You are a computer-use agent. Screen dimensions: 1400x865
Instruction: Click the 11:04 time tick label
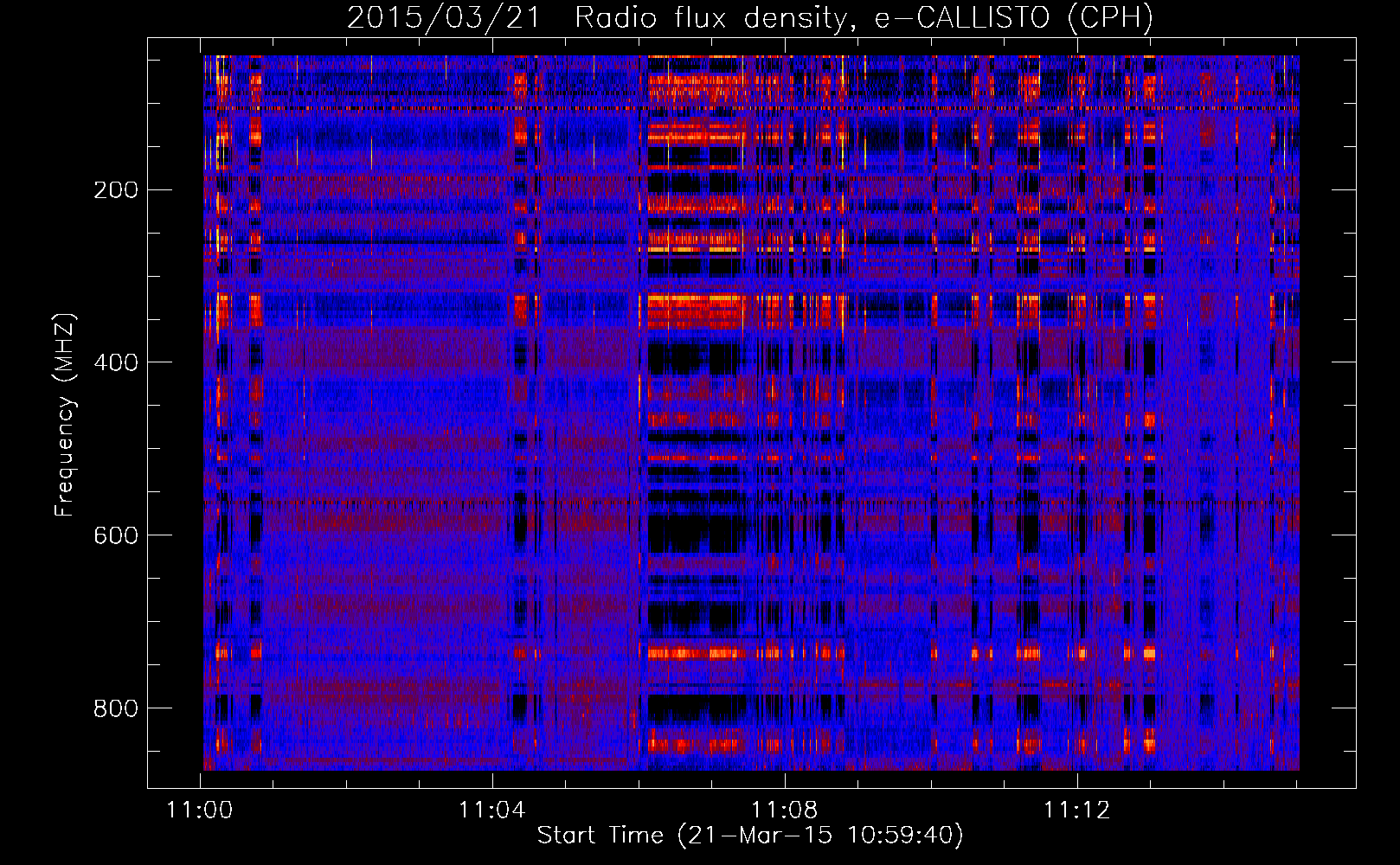click(x=492, y=811)
